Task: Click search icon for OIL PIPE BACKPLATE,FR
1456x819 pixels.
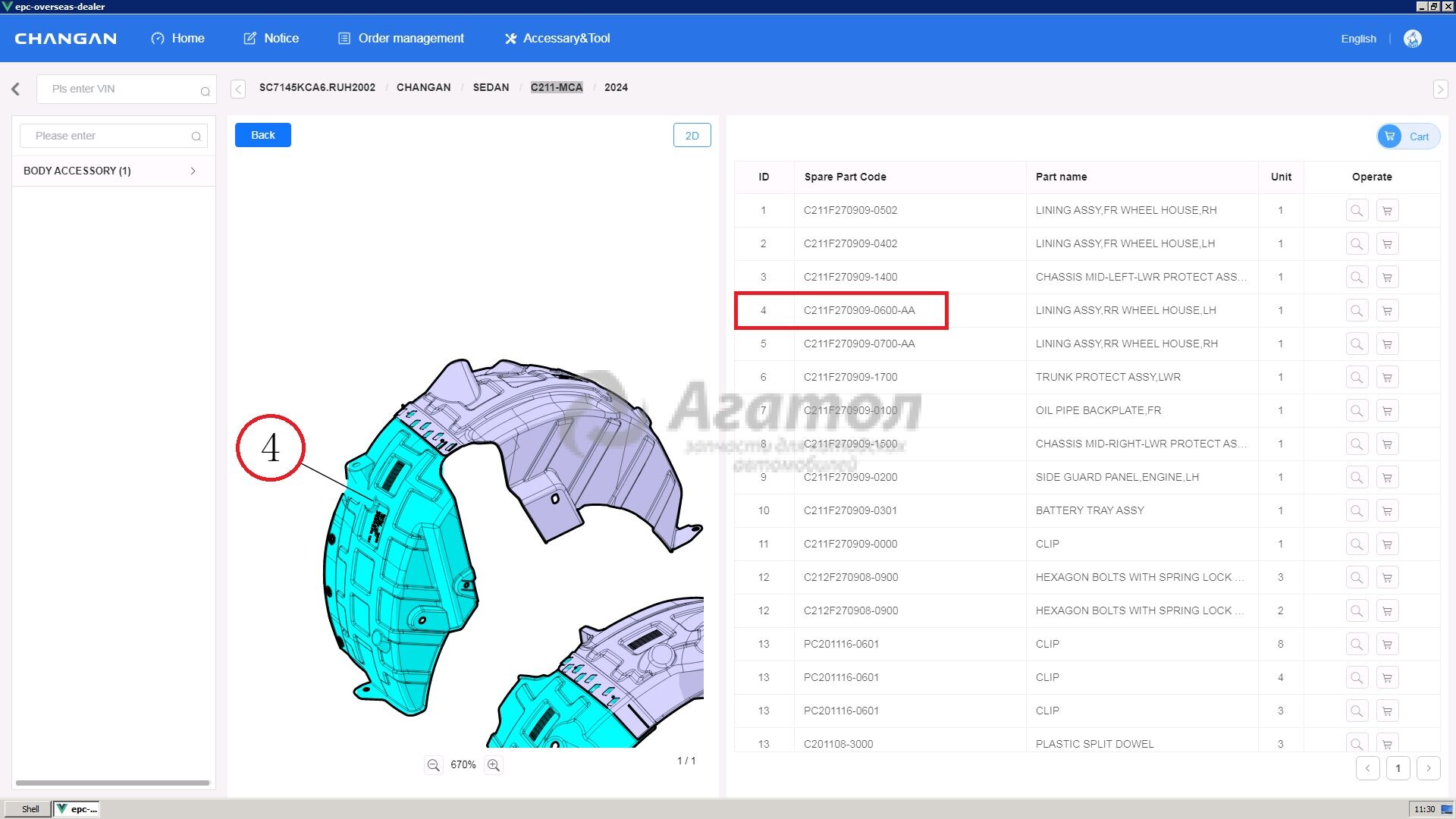Action: (1357, 411)
